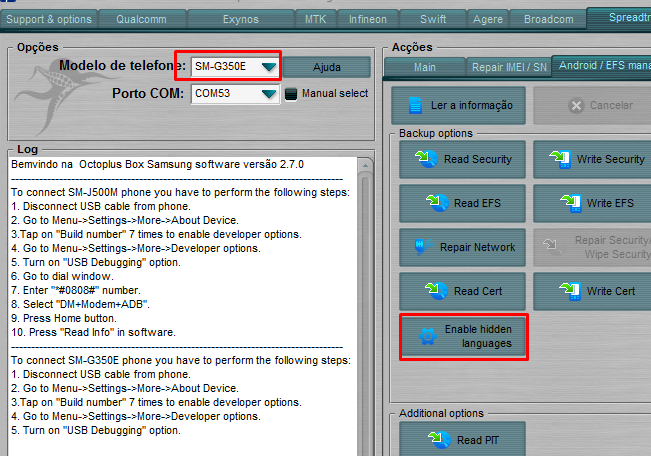Click the log scrollbar up arrow
This screenshot has width=651, height=456.
[x=365, y=166]
